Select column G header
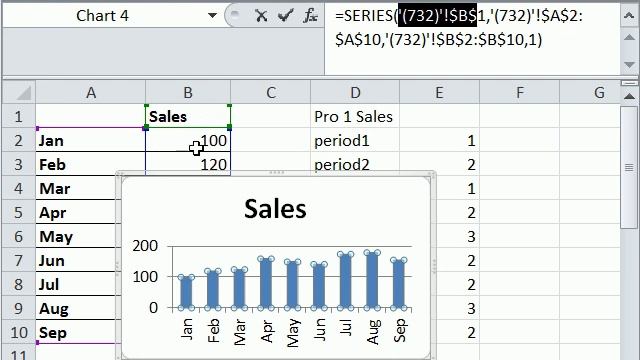640x360 pixels. pos(590,93)
